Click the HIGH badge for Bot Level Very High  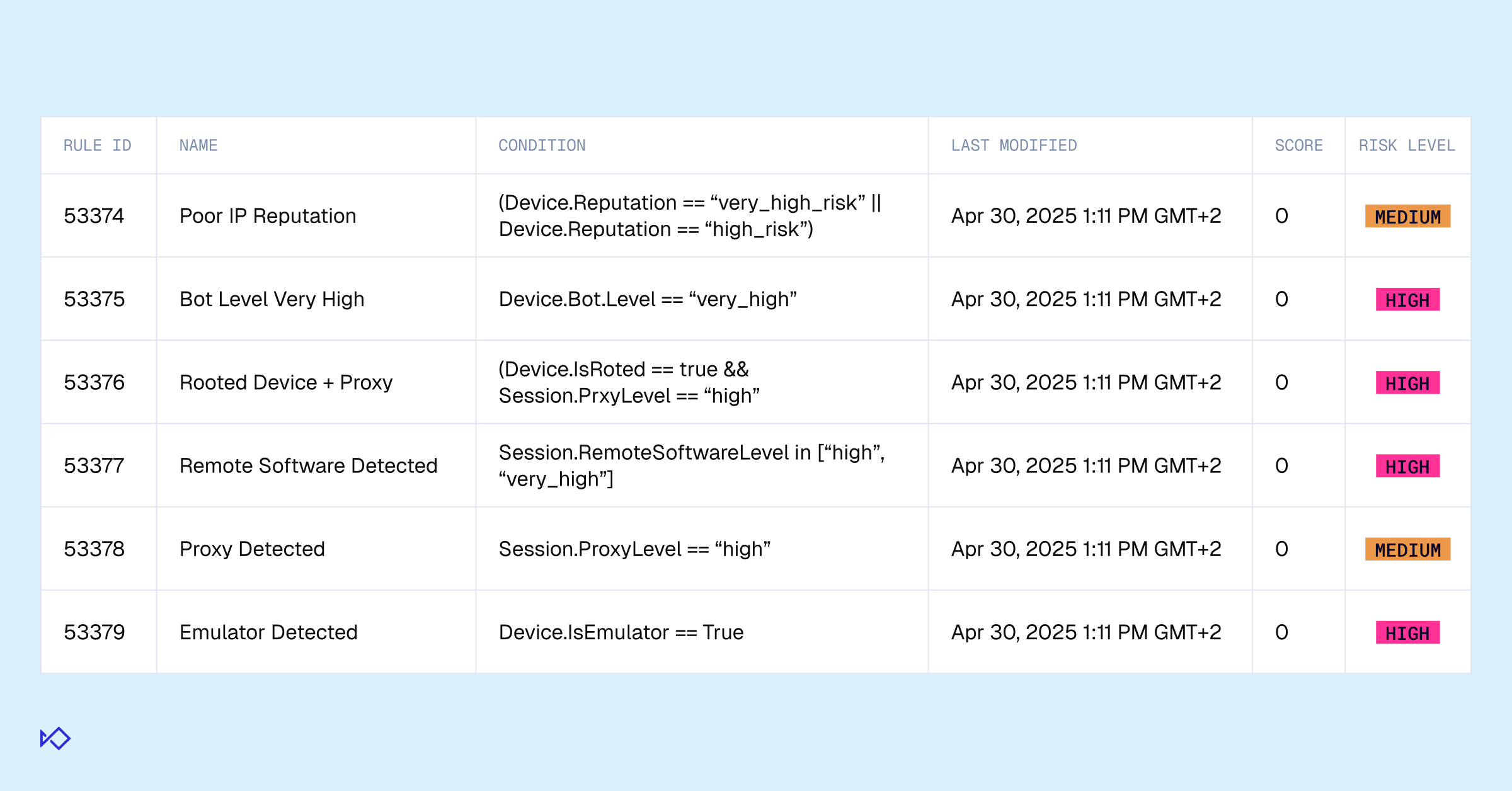pos(1407,300)
